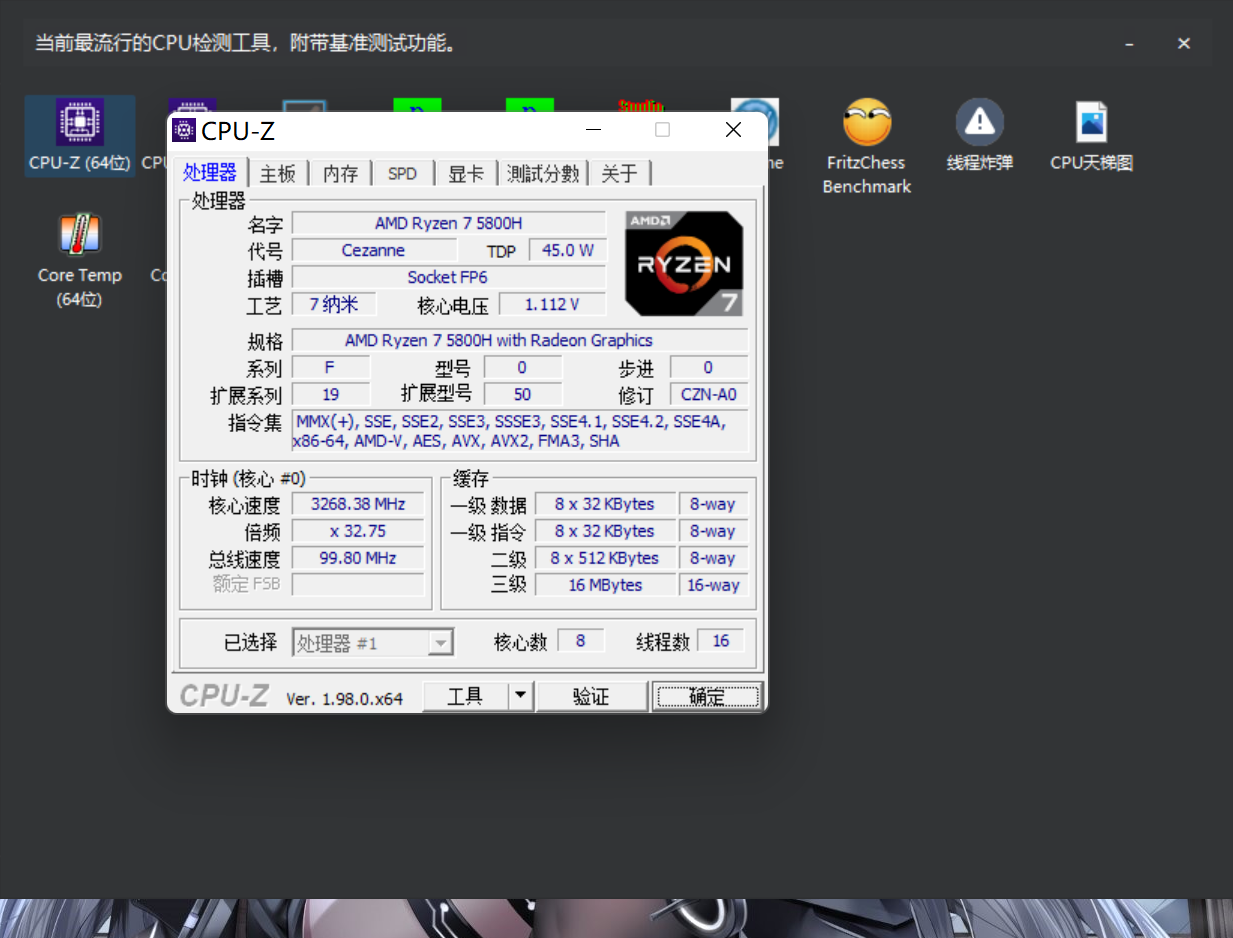Open the SPD tab
1233x938 pixels.
pyautogui.click(x=402, y=174)
